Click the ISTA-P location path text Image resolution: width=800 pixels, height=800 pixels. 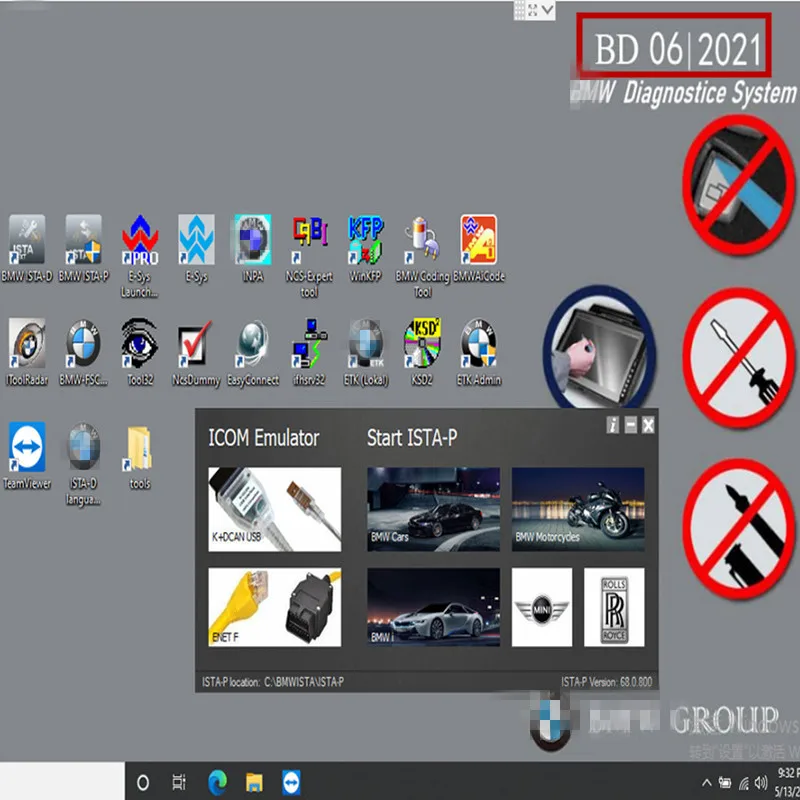273,682
